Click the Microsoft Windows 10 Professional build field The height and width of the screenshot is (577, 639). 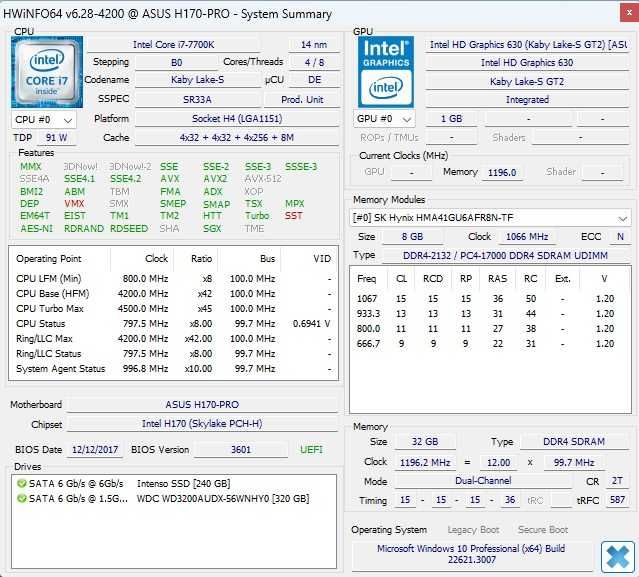pyautogui.click(x=471, y=554)
